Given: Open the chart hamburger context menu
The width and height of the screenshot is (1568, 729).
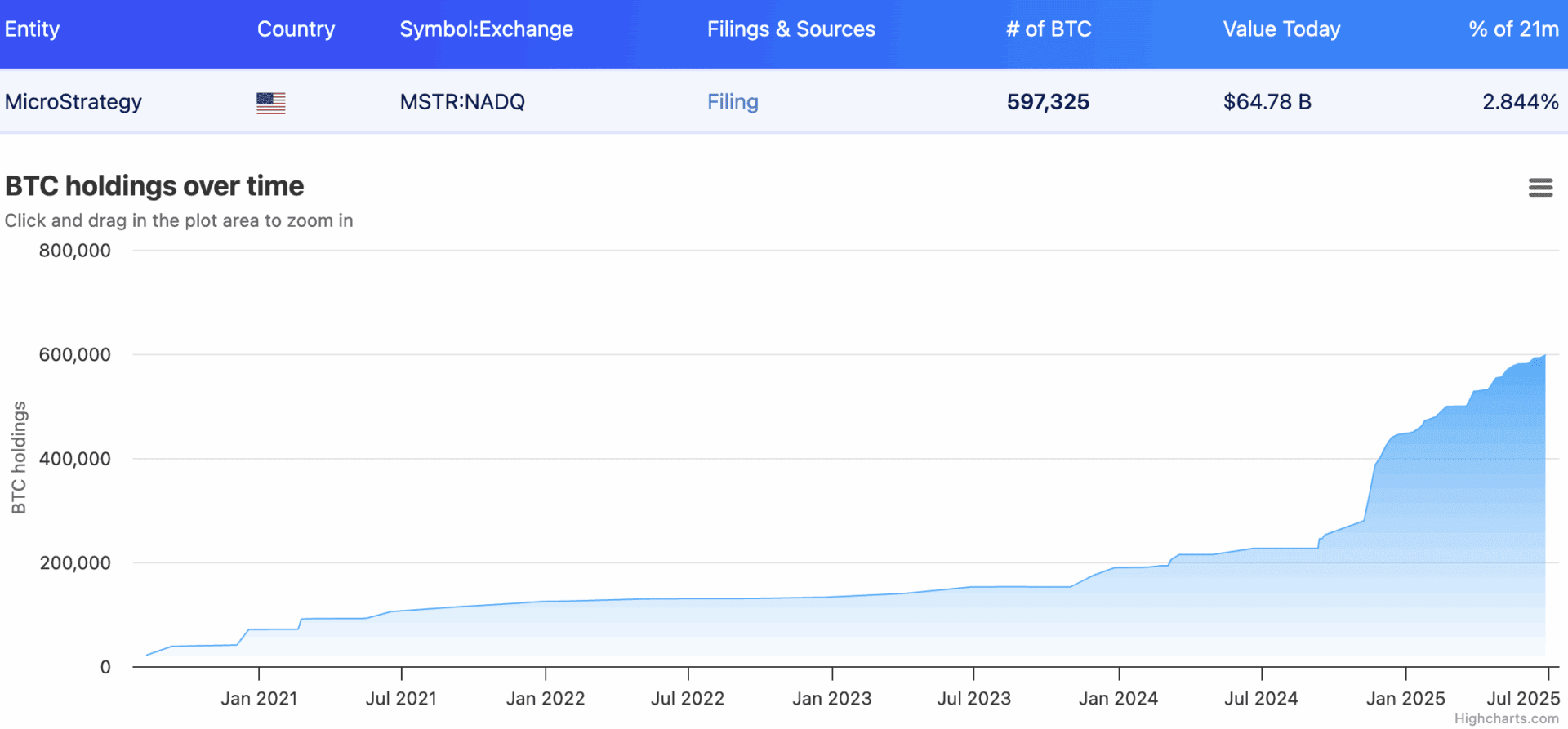Looking at the screenshot, I should coord(1540,188).
